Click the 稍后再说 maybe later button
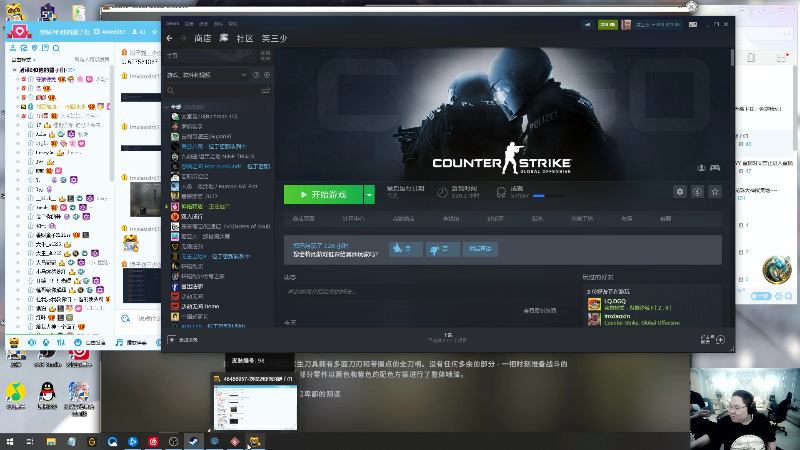 click(480, 249)
